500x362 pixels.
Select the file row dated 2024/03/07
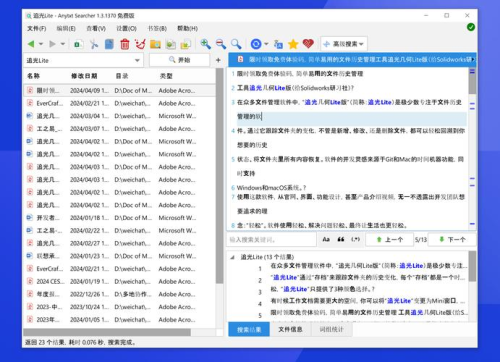(119, 129)
